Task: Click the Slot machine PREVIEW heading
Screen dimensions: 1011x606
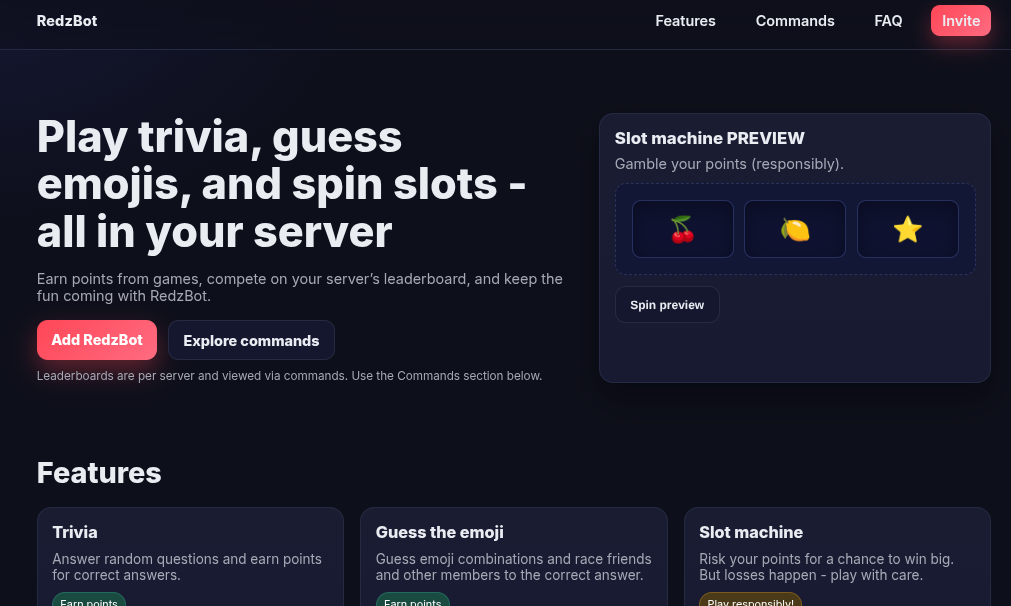Action: [709, 138]
